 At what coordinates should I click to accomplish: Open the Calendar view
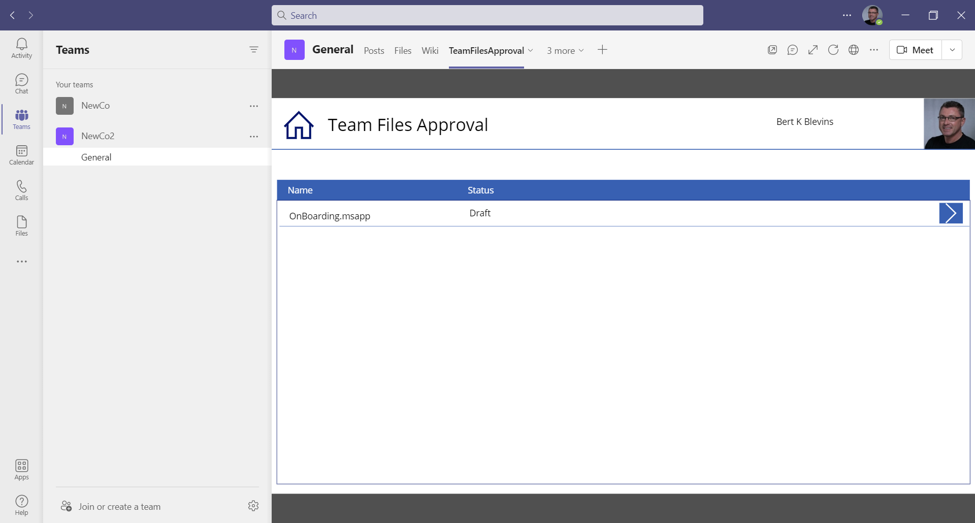[x=21, y=155]
